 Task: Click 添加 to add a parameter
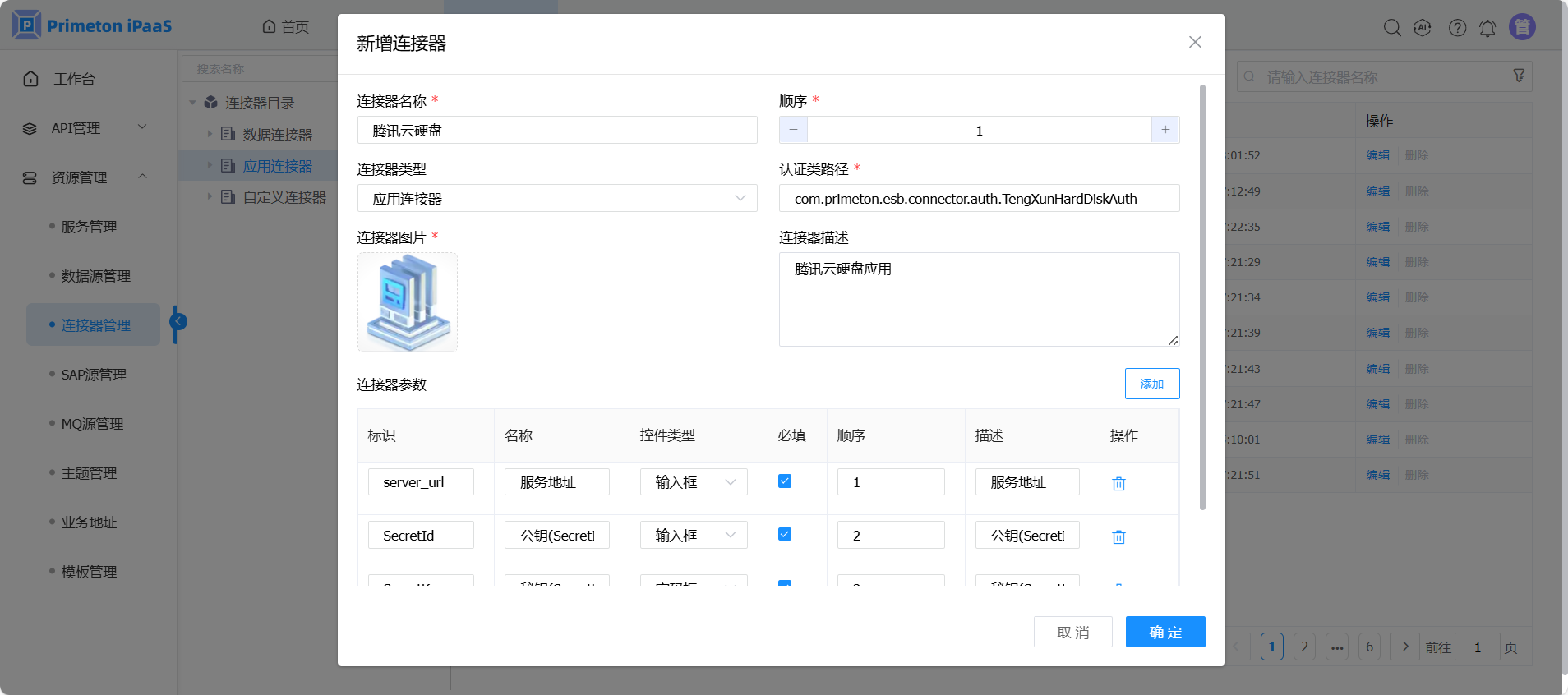coord(1151,384)
